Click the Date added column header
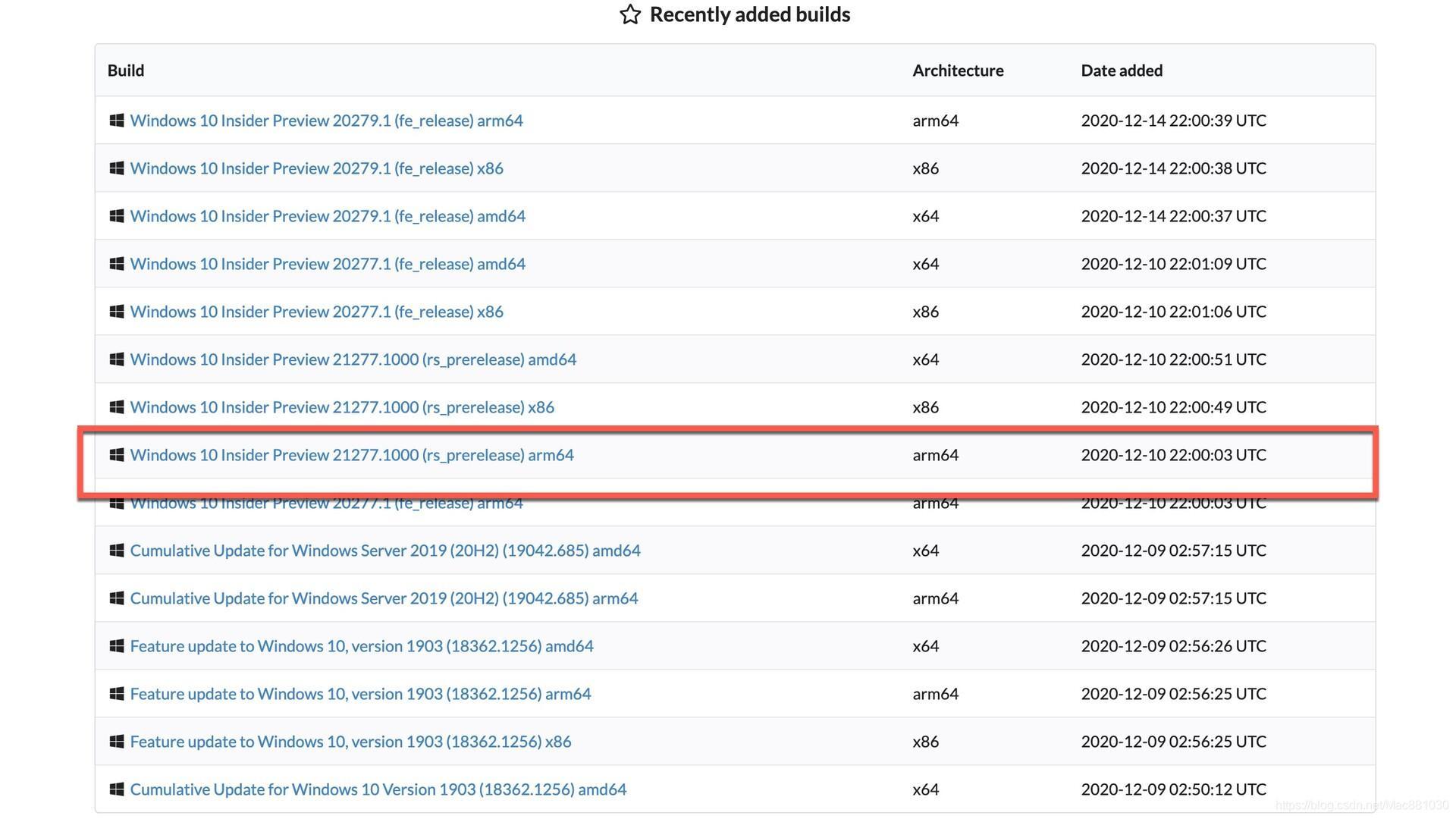Image resolution: width=1456 pixels, height=819 pixels. click(x=1122, y=71)
